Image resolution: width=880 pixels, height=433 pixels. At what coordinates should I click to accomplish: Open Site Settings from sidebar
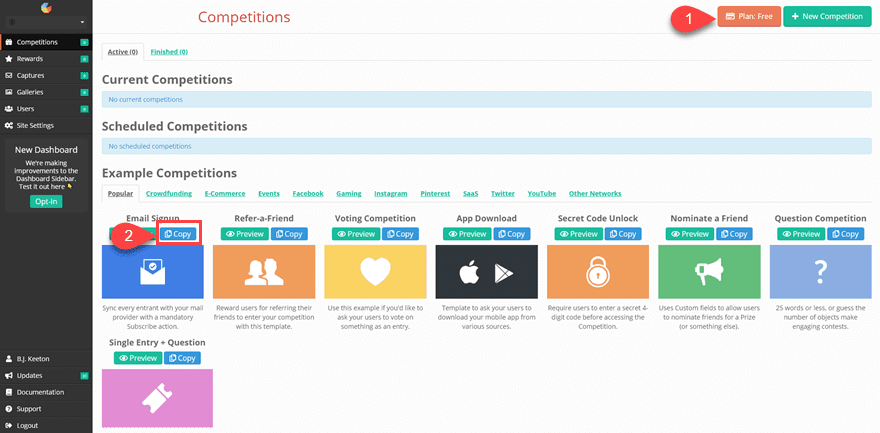(x=35, y=125)
